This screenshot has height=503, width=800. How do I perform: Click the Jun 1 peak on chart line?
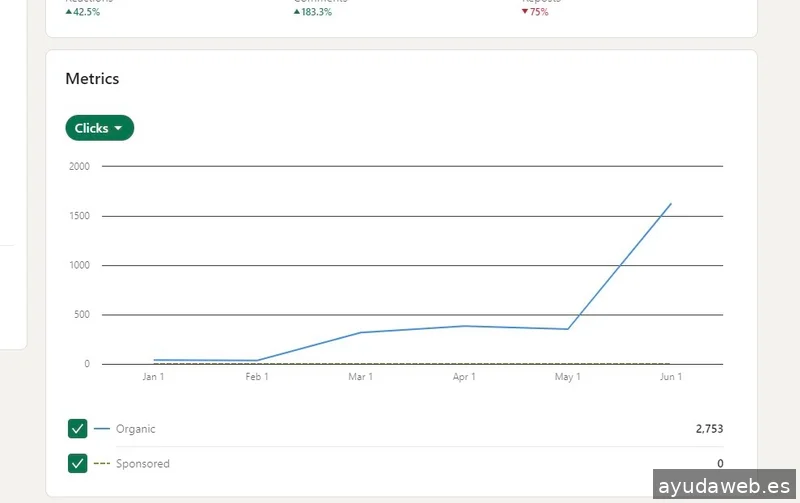[x=670, y=204]
